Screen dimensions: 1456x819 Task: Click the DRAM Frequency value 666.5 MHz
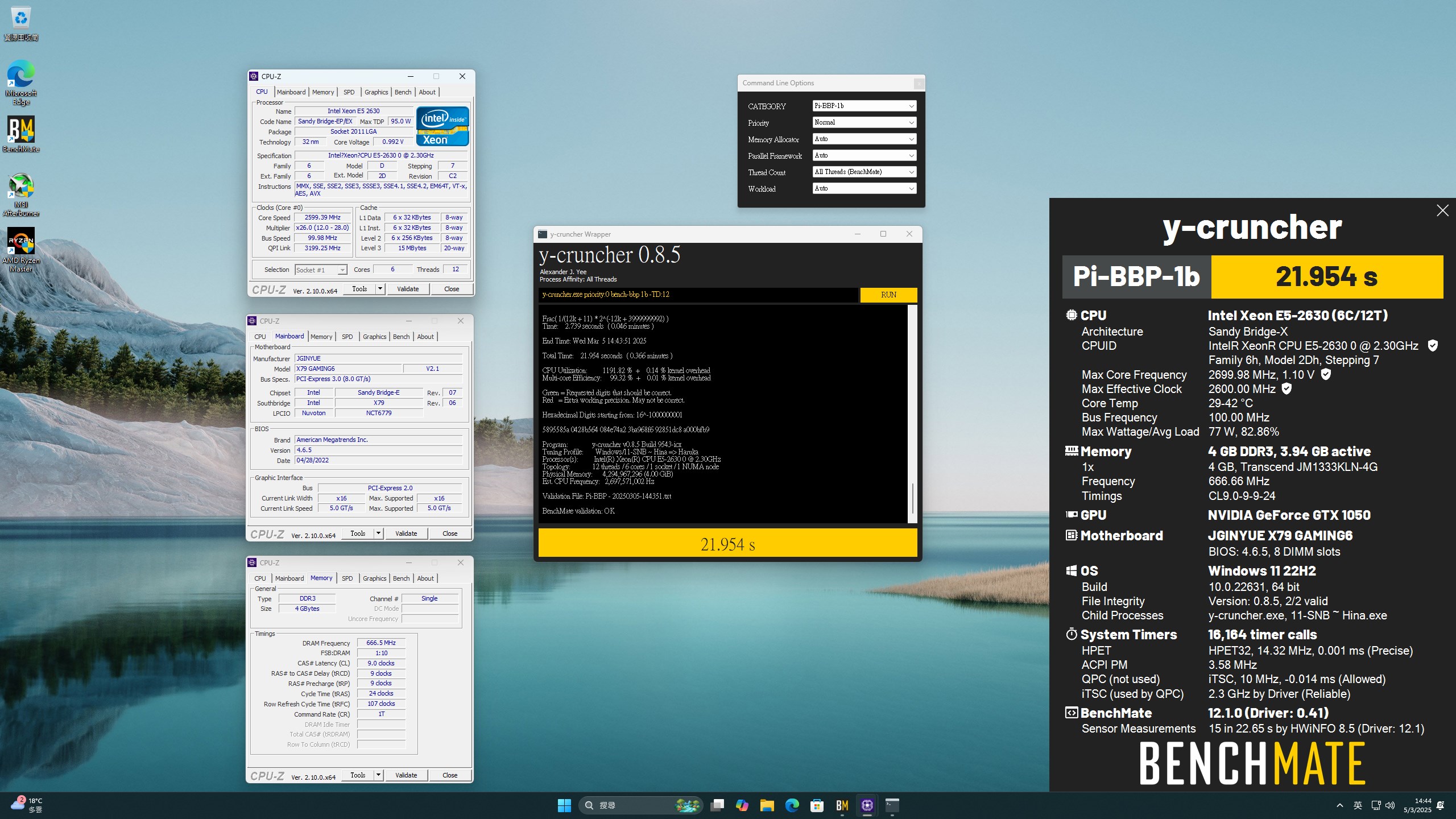point(381,643)
